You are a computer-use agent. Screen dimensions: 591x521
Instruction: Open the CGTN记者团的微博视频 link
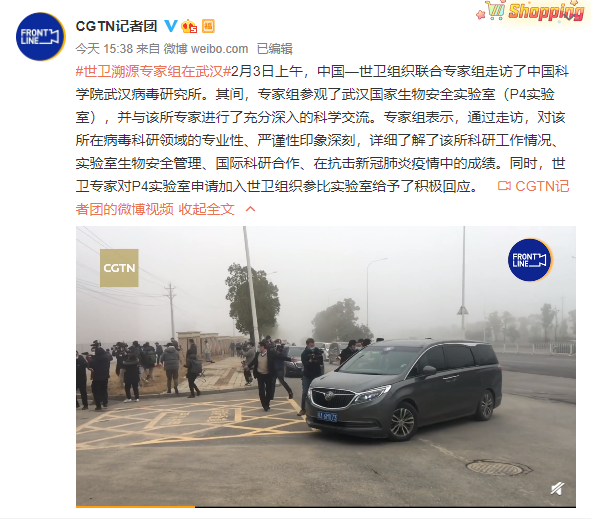coord(323,198)
